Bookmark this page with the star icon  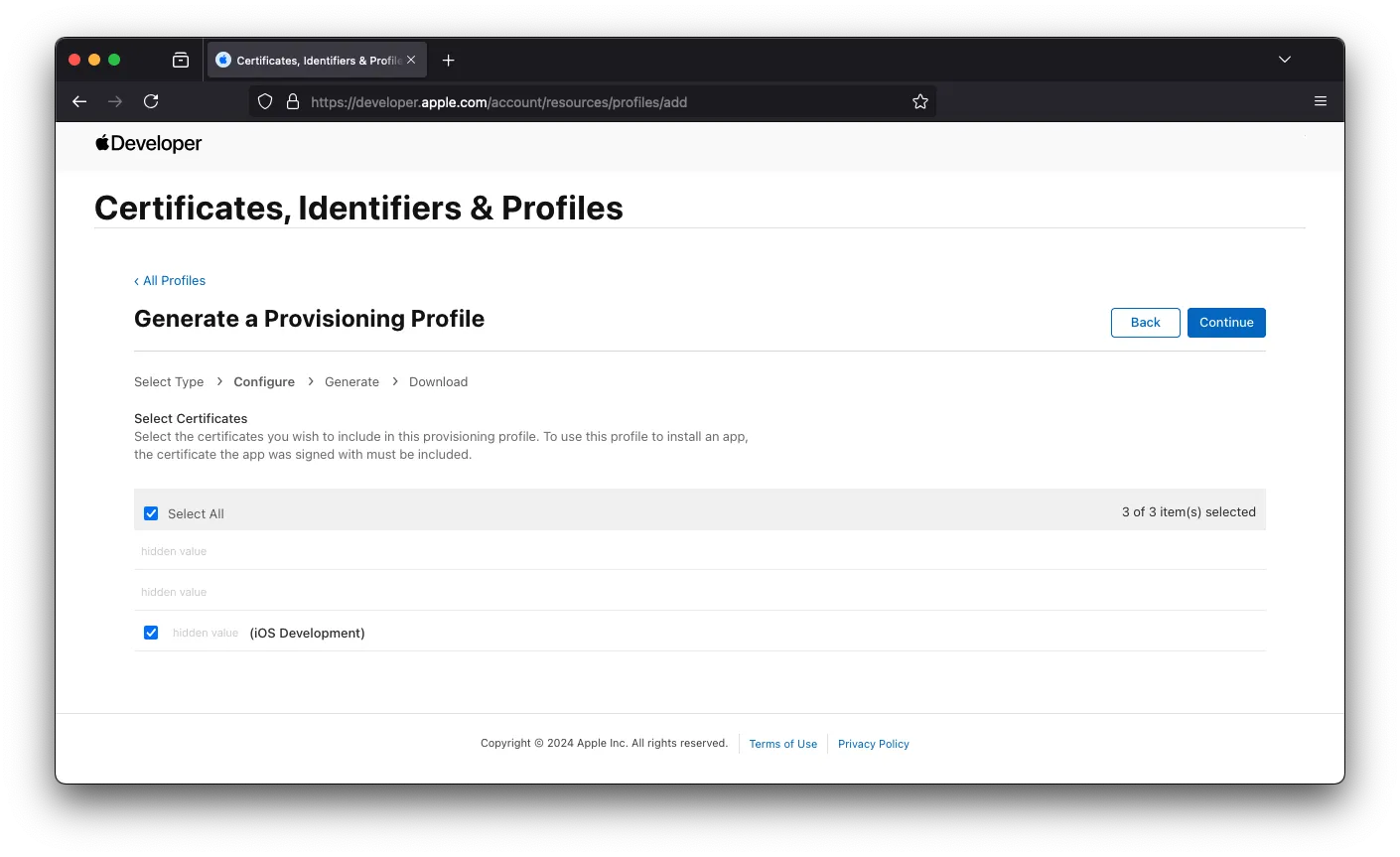click(x=920, y=101)
